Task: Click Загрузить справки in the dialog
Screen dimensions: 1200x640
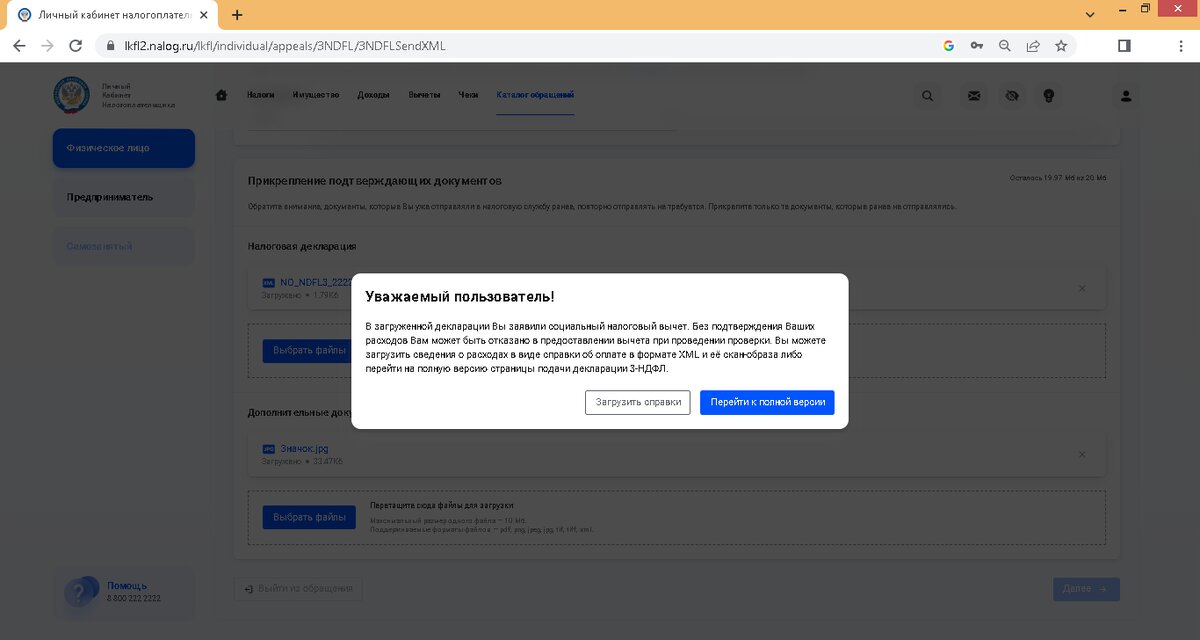Action: click(638, 402)
